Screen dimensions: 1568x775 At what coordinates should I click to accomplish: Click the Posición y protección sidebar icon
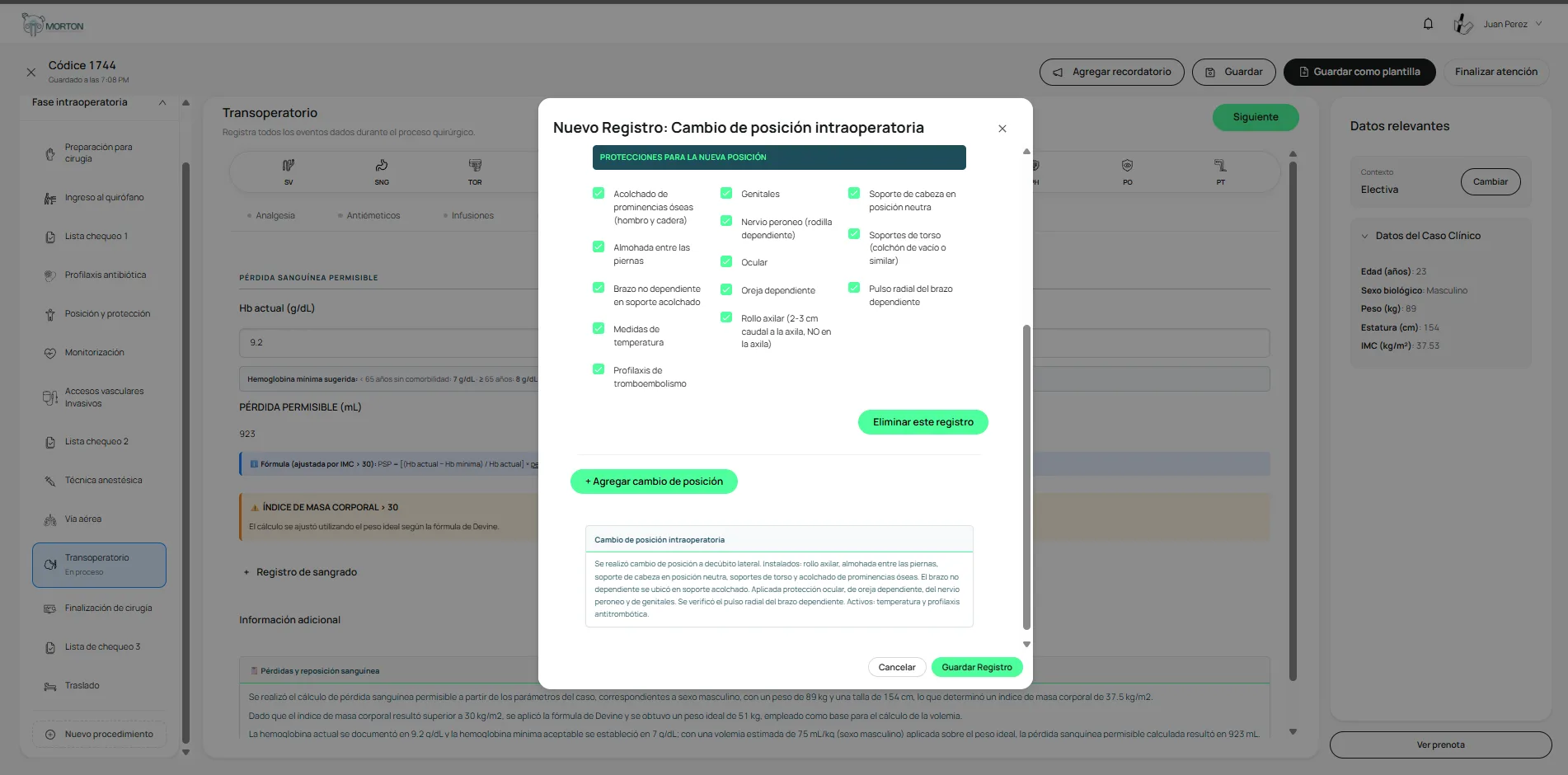50,314
